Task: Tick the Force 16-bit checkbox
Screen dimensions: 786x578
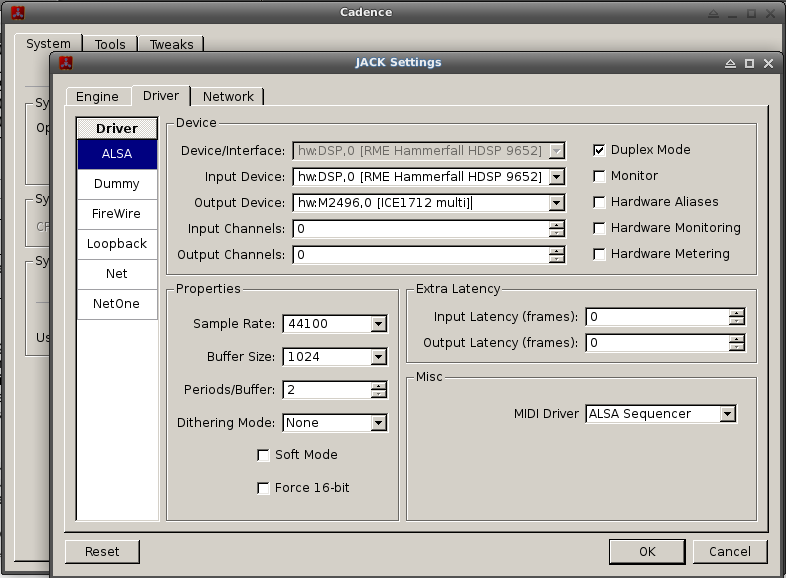Action: coord(264,488)
